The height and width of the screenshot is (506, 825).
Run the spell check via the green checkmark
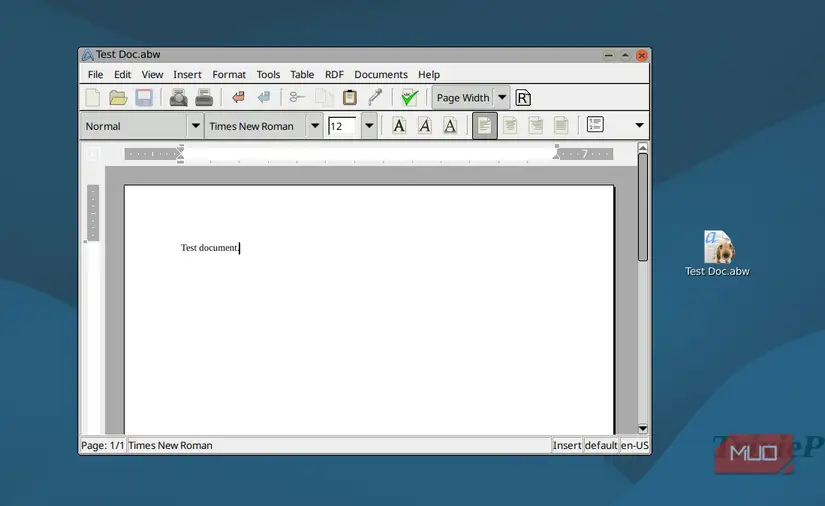click(x=409, y=98)
